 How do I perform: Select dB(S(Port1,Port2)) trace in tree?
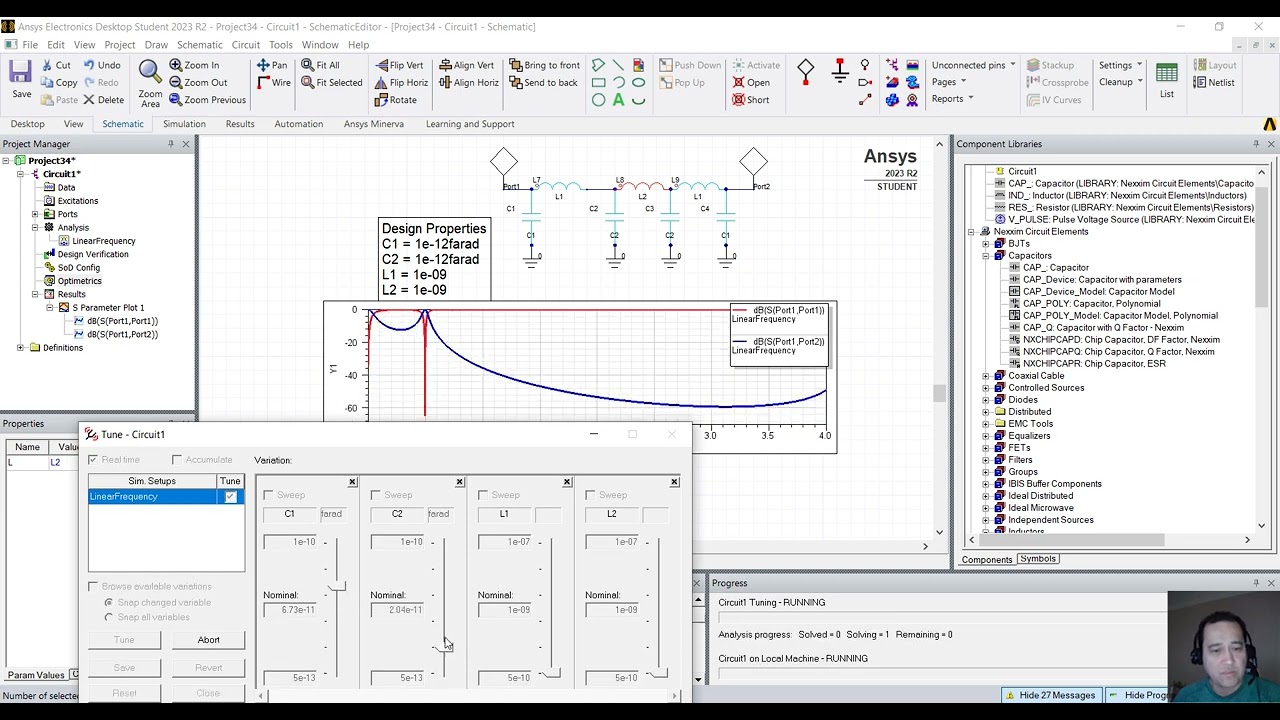[122, 334]
